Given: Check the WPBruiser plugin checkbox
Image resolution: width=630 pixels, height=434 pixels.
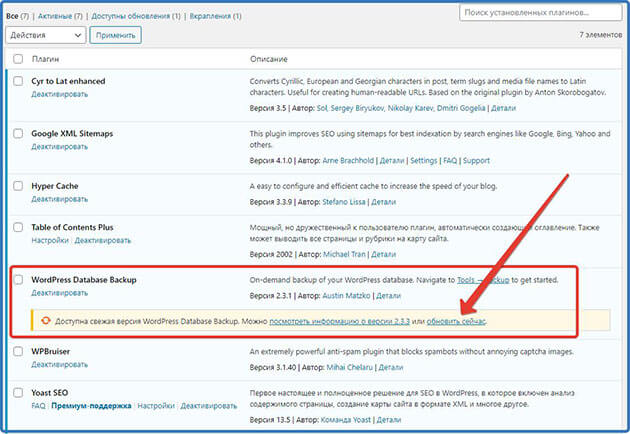Looking at the screenshot, I should [18, 351].
